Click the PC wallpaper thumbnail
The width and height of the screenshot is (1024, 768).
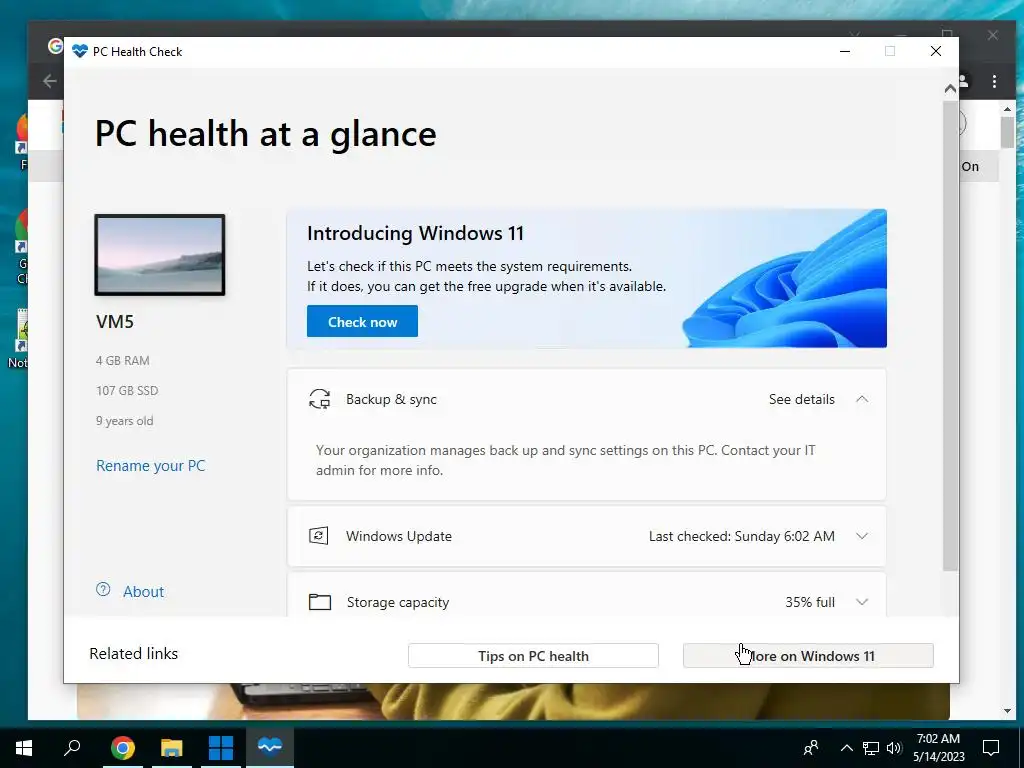[160, 255]
